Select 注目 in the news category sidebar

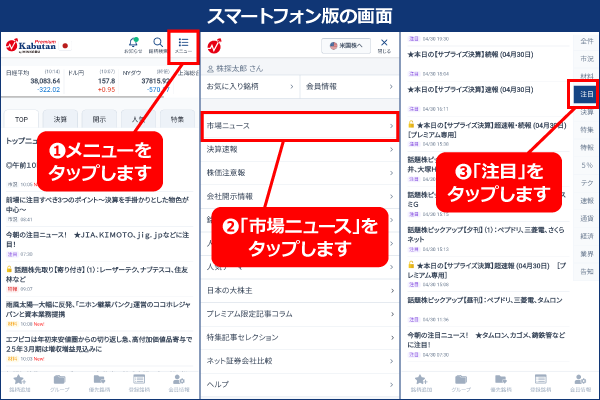pos(585,94)
